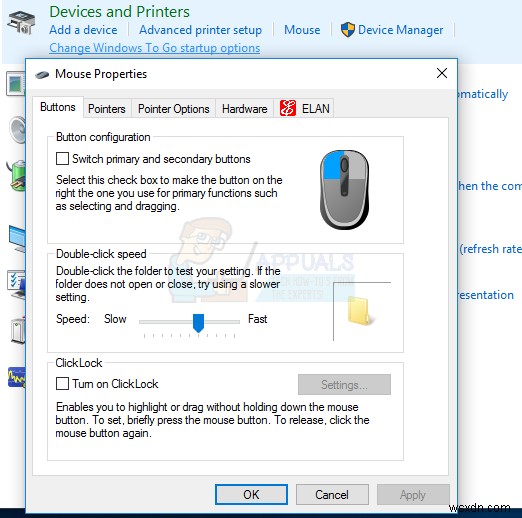Open Advanced printer setup link
522x518 pixels.
[200, 30]
